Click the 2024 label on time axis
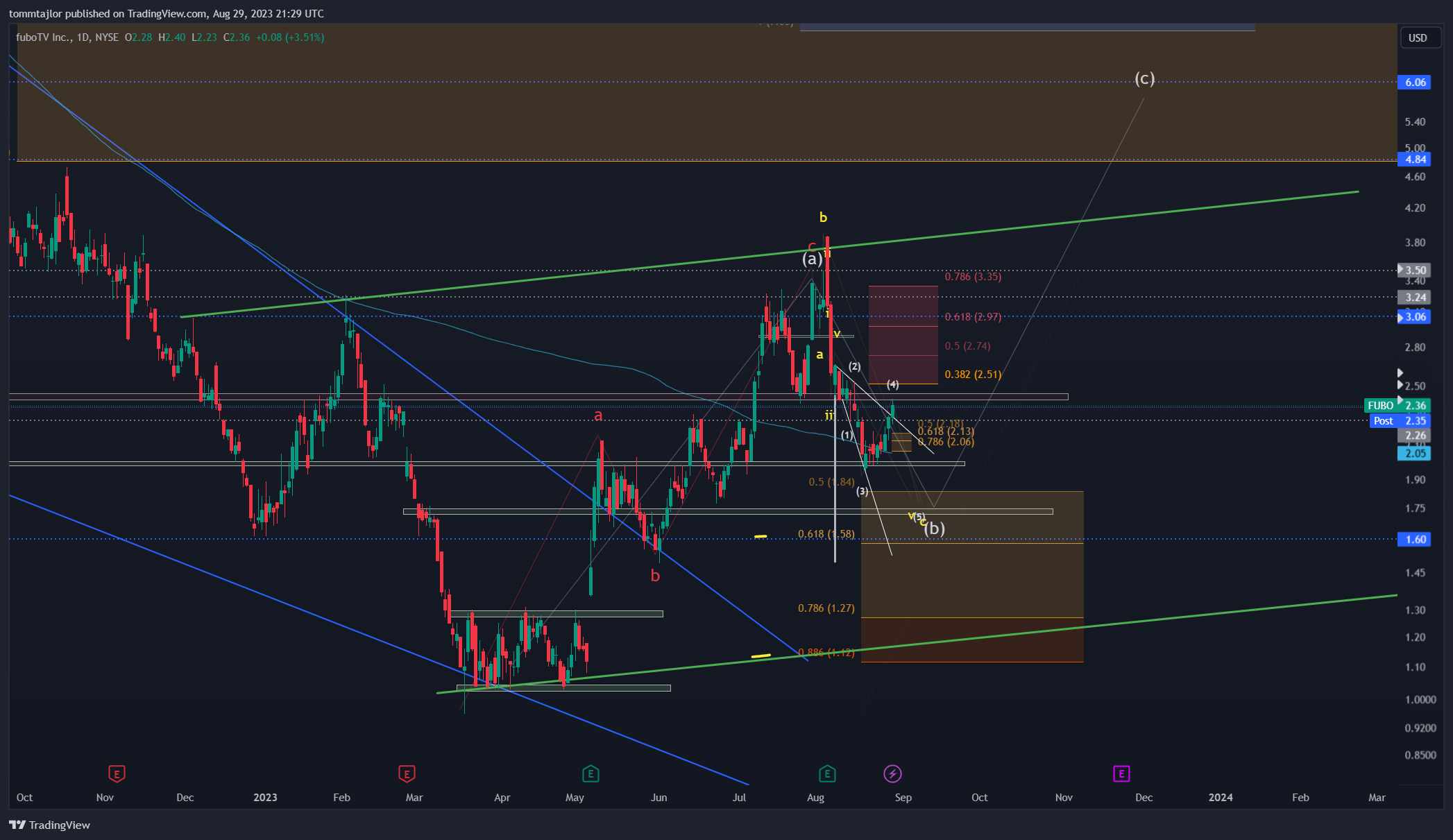 (x=1221, y=798)
